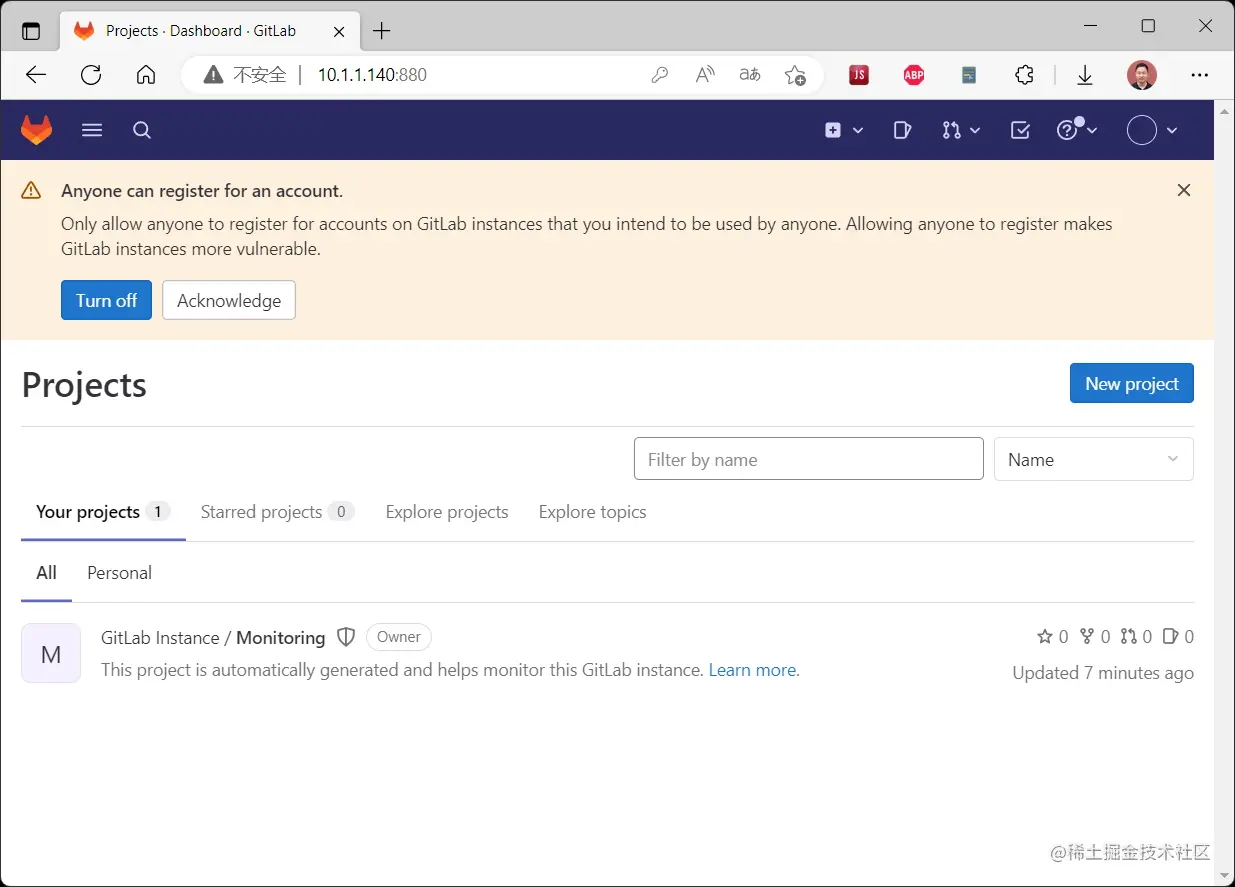This screenshot has height=887, width=1235.
Task: Open the to-do list checkmark icon
Action: pyautogui.click(x=1020, y=130)
